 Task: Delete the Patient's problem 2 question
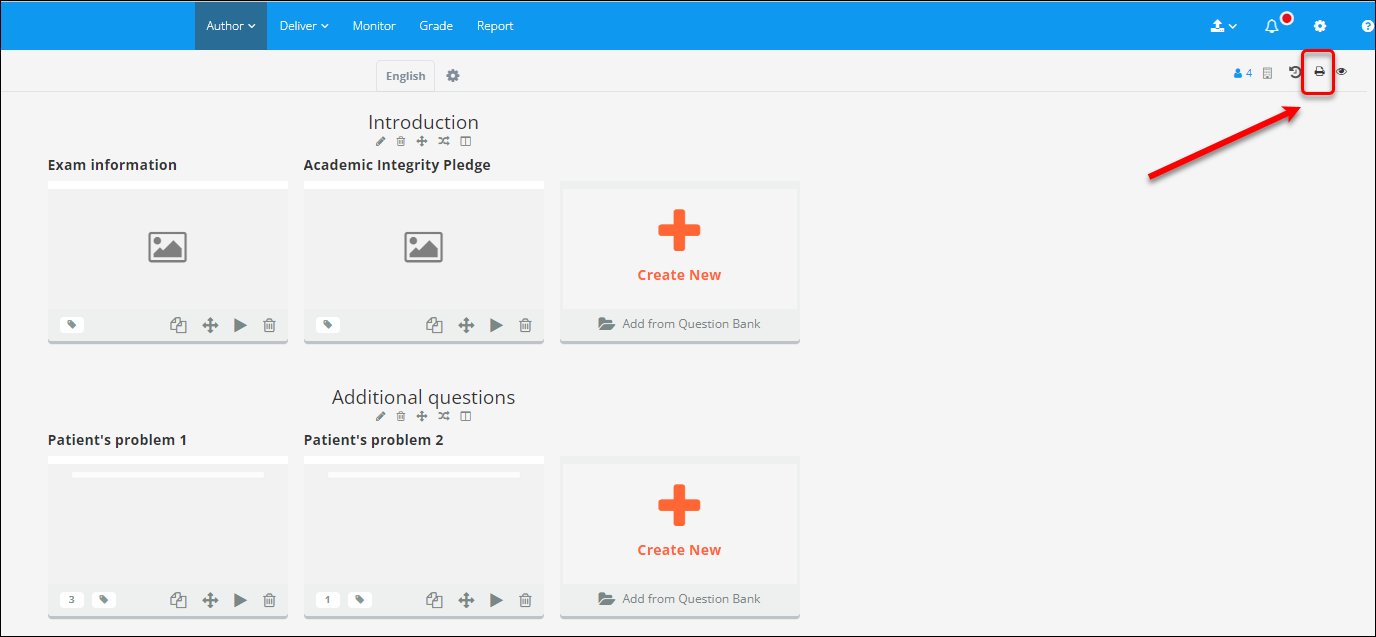point(525,600)
